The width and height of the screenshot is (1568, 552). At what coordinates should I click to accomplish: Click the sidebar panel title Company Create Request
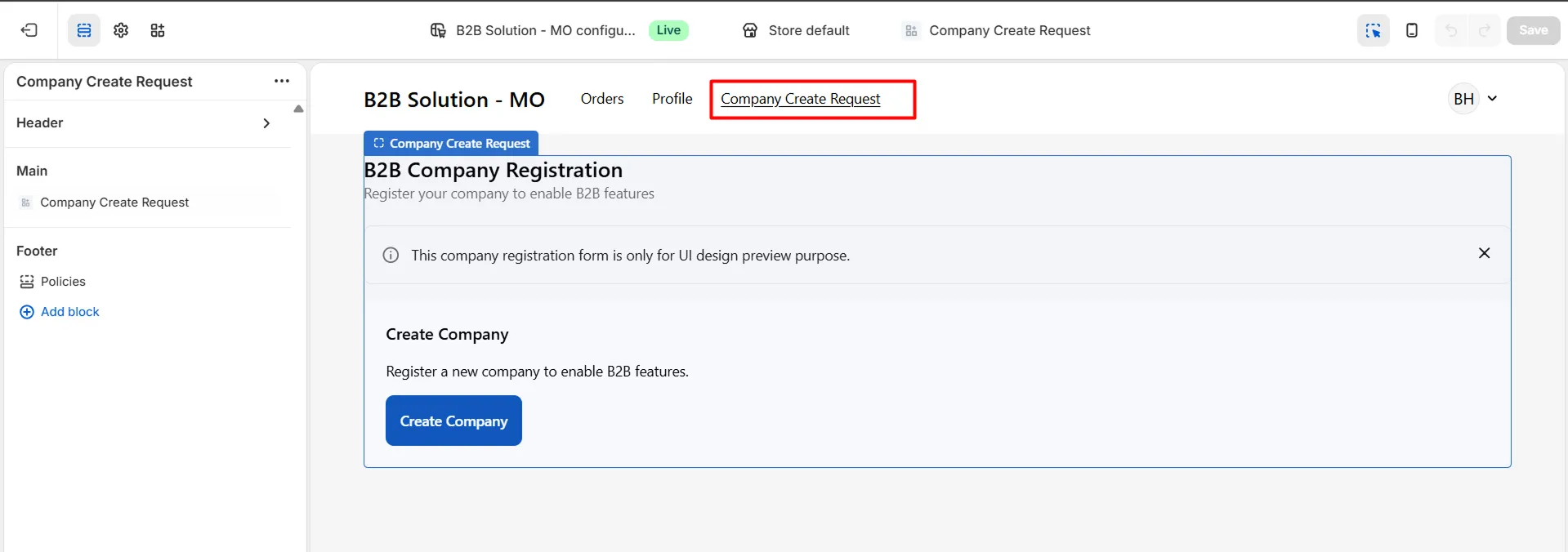pyautogui.click(x=105, y=82)
